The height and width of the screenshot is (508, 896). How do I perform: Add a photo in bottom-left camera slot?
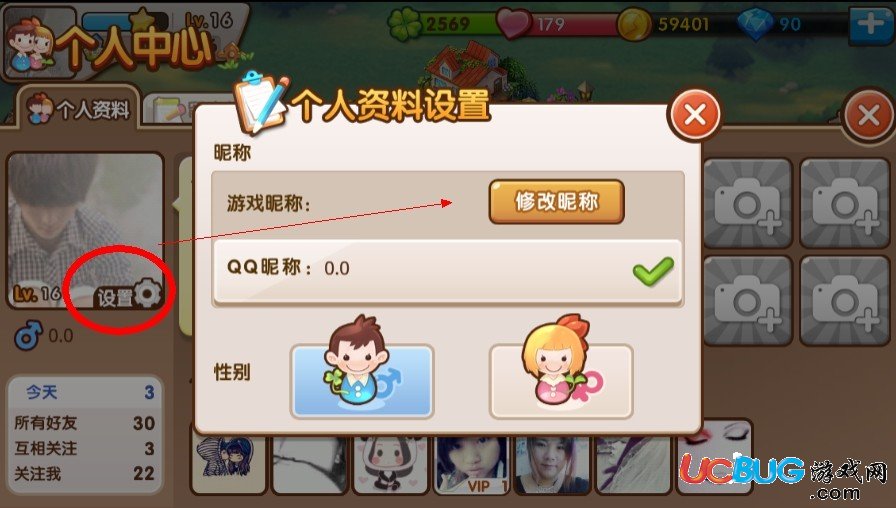pyautogui.click(x=747, y=301)
